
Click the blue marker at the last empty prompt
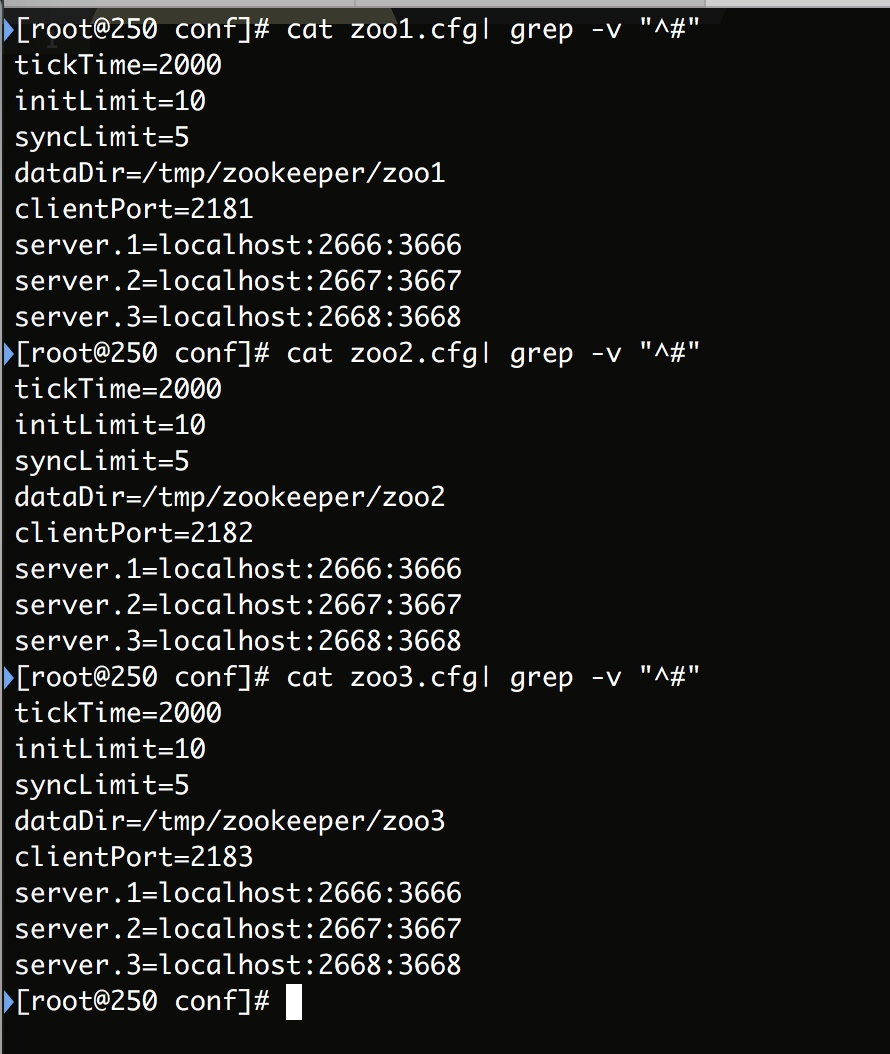coord(8,1001)
